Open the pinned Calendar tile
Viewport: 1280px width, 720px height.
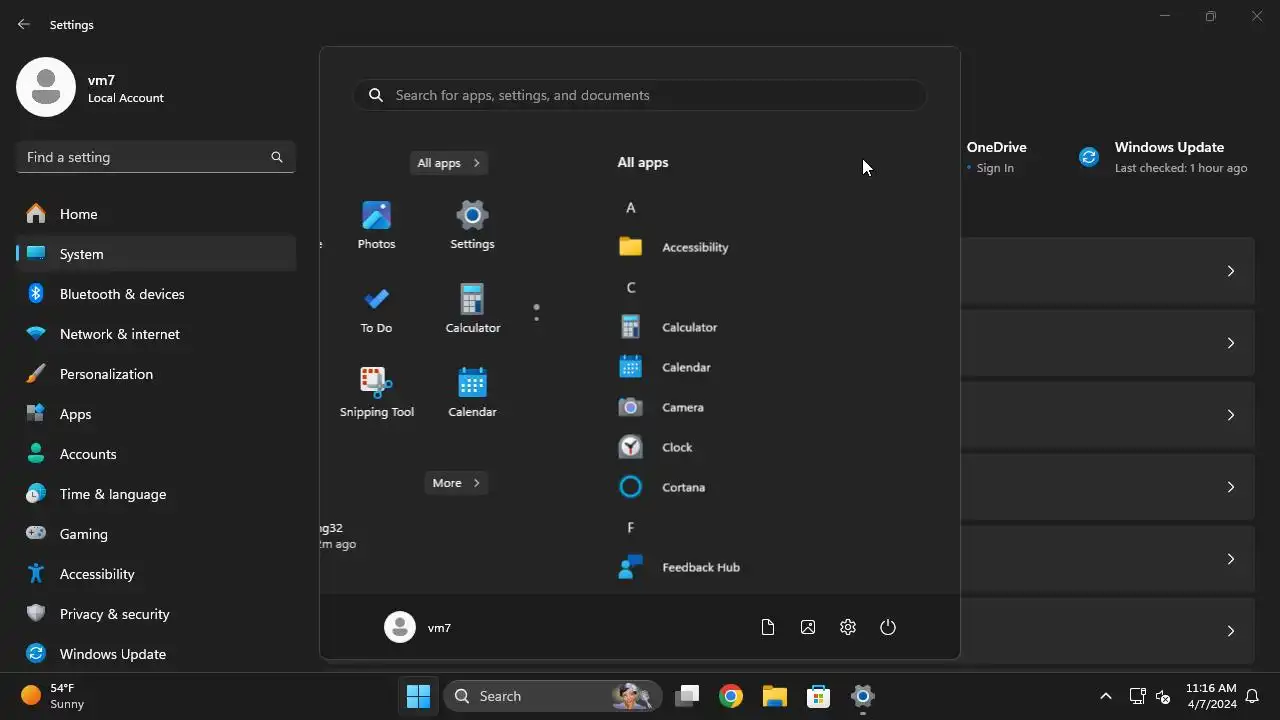472,393
